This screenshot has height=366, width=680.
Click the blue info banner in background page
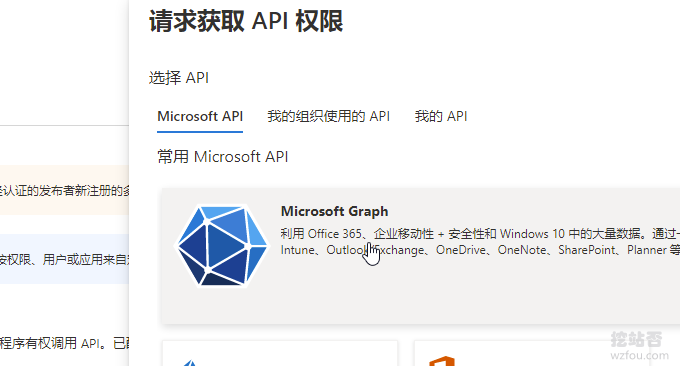pos(64,259)
